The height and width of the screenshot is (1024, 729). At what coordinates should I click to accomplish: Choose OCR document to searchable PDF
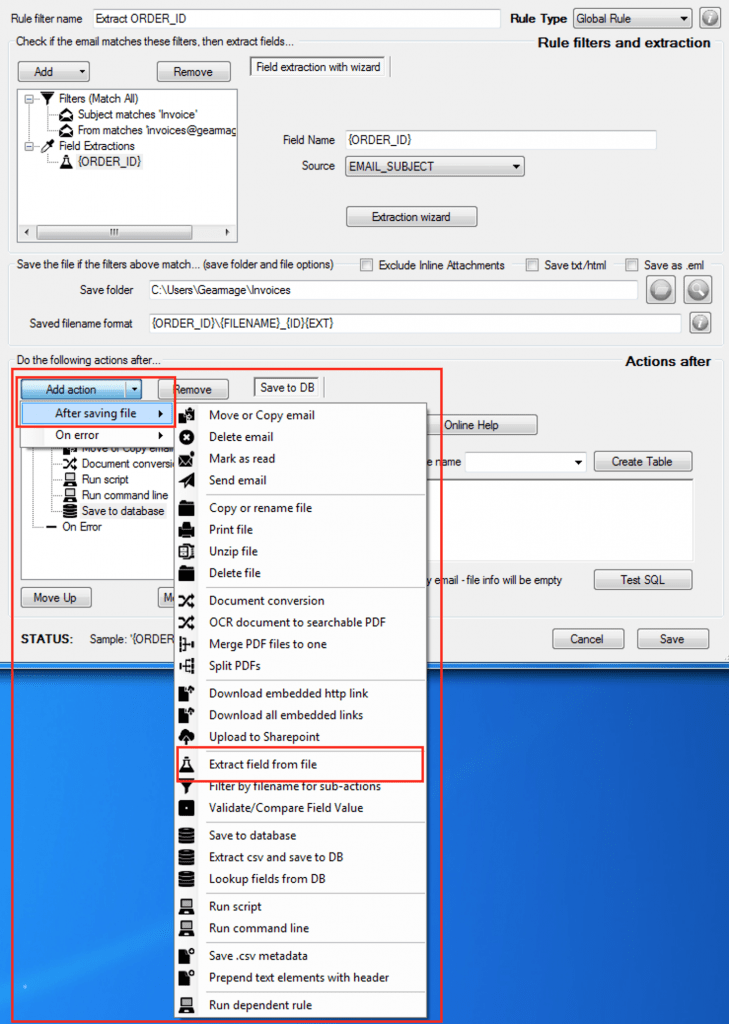pyautogui.click(x=297, y=622)
